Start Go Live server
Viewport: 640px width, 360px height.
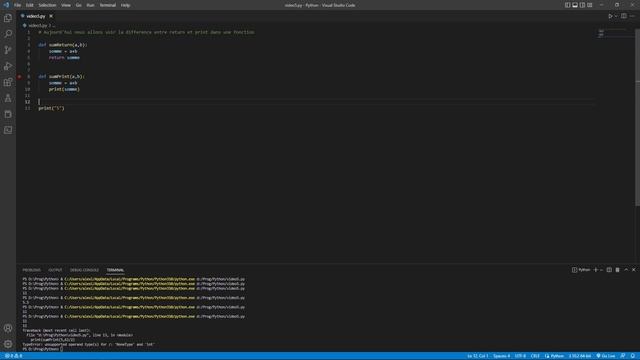tap(606, 356)
